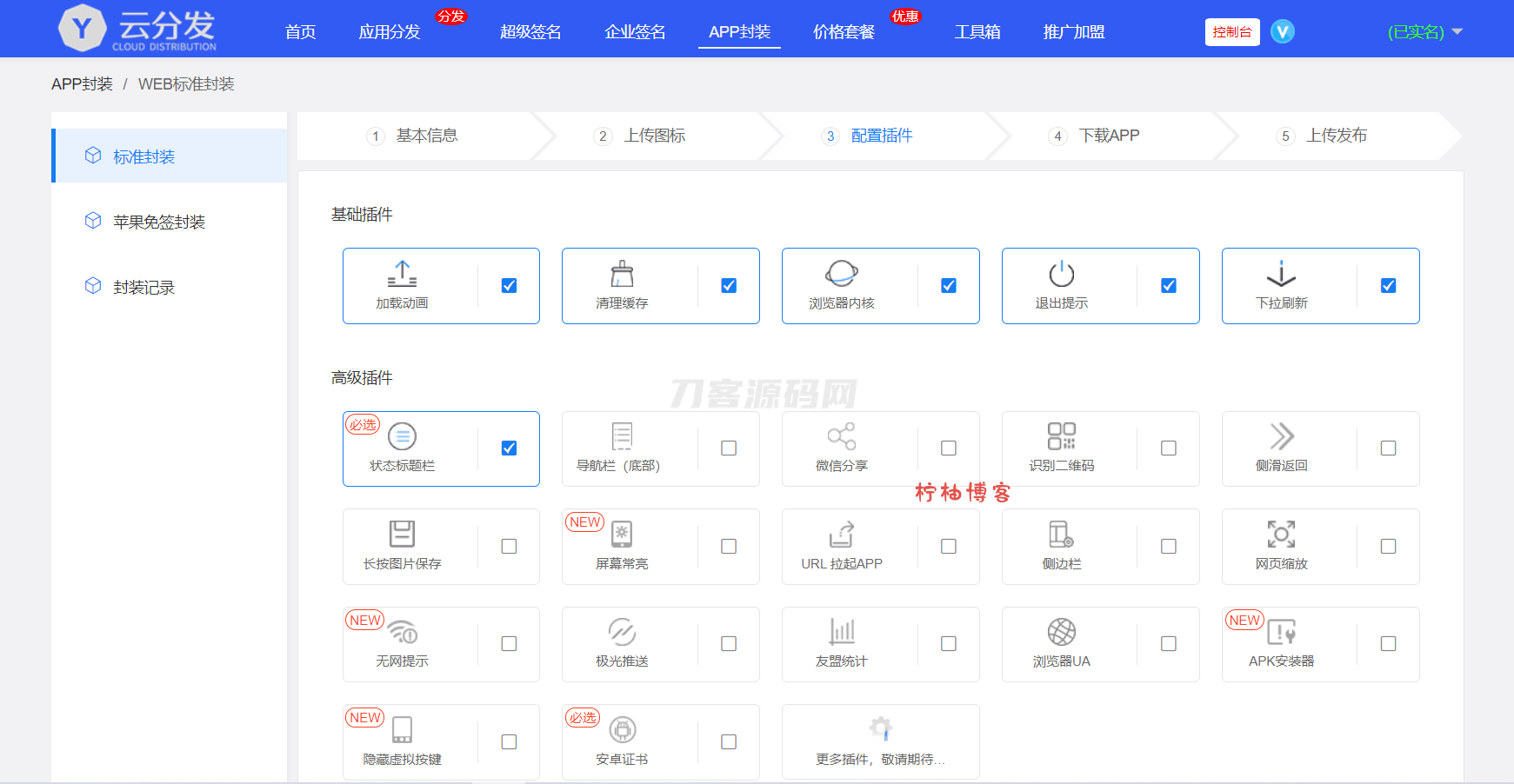Click the Browser UA globe icon
The width and height of the screenshot is (1514, 784).
[x=1061, y=632]
